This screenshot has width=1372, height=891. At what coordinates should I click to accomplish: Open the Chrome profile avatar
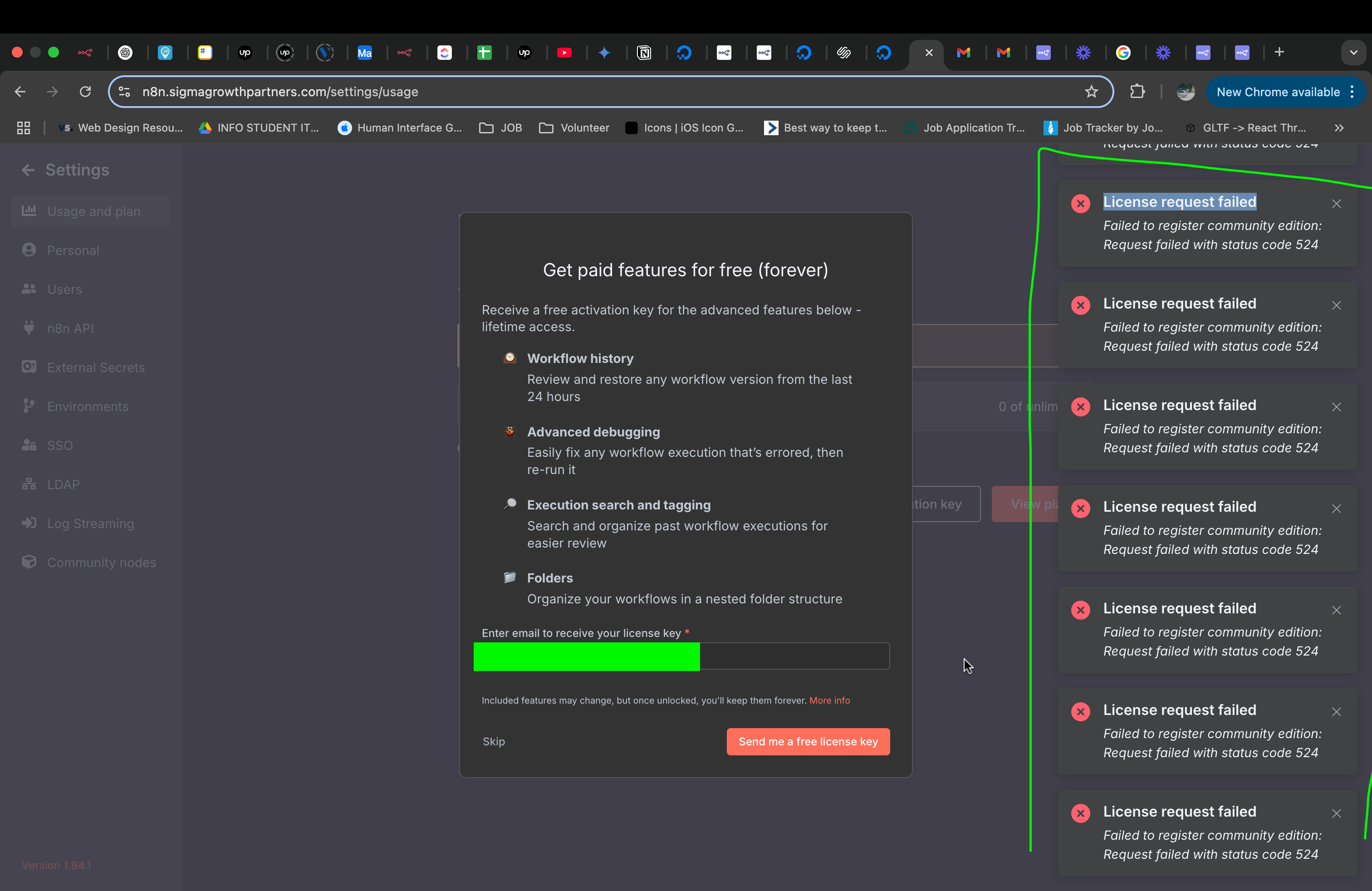click(x=1185, y=92)
